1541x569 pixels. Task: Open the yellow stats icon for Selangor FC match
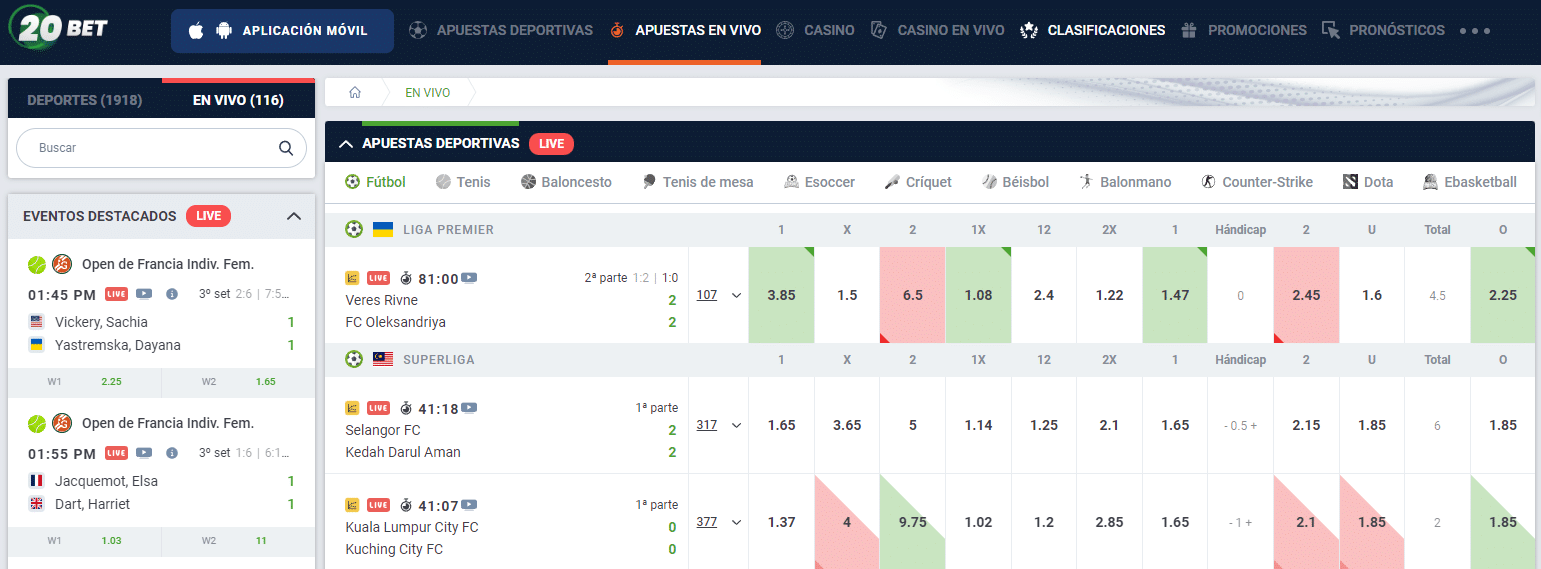tap(352, 408)
